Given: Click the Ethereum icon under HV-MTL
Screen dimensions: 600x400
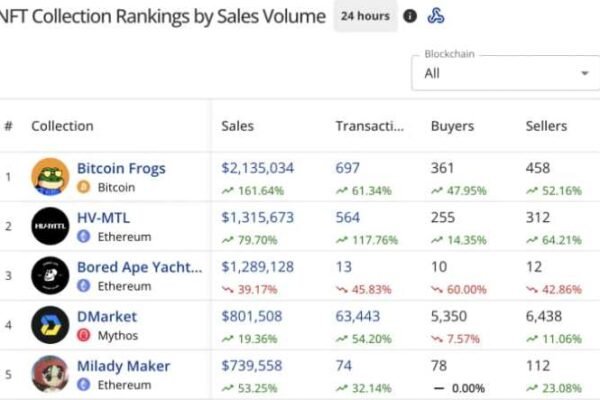Looking at the screenshot, I should point(84,236).
